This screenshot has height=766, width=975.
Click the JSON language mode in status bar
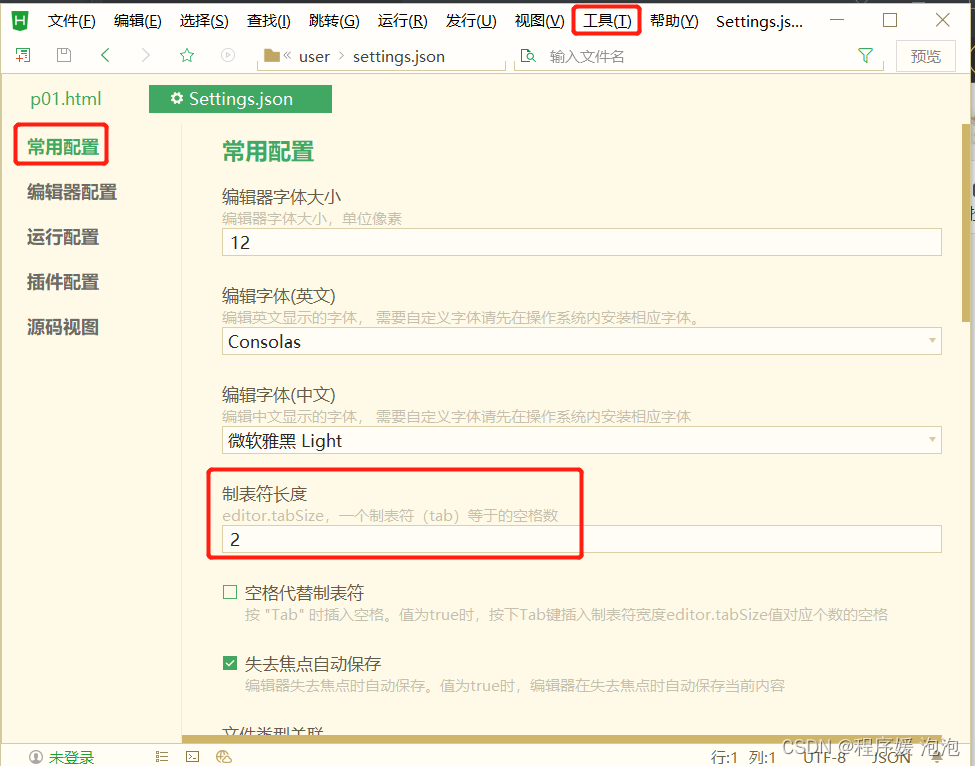pos(890,757)
